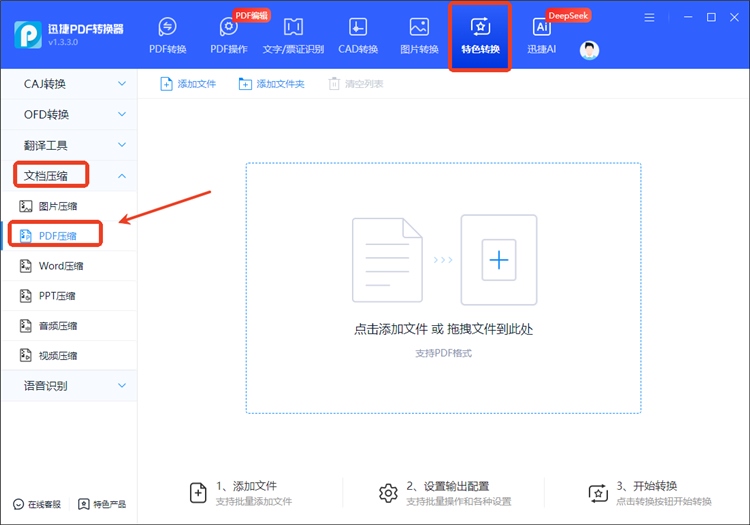Select the 特色转换 tab

[480, 36]
